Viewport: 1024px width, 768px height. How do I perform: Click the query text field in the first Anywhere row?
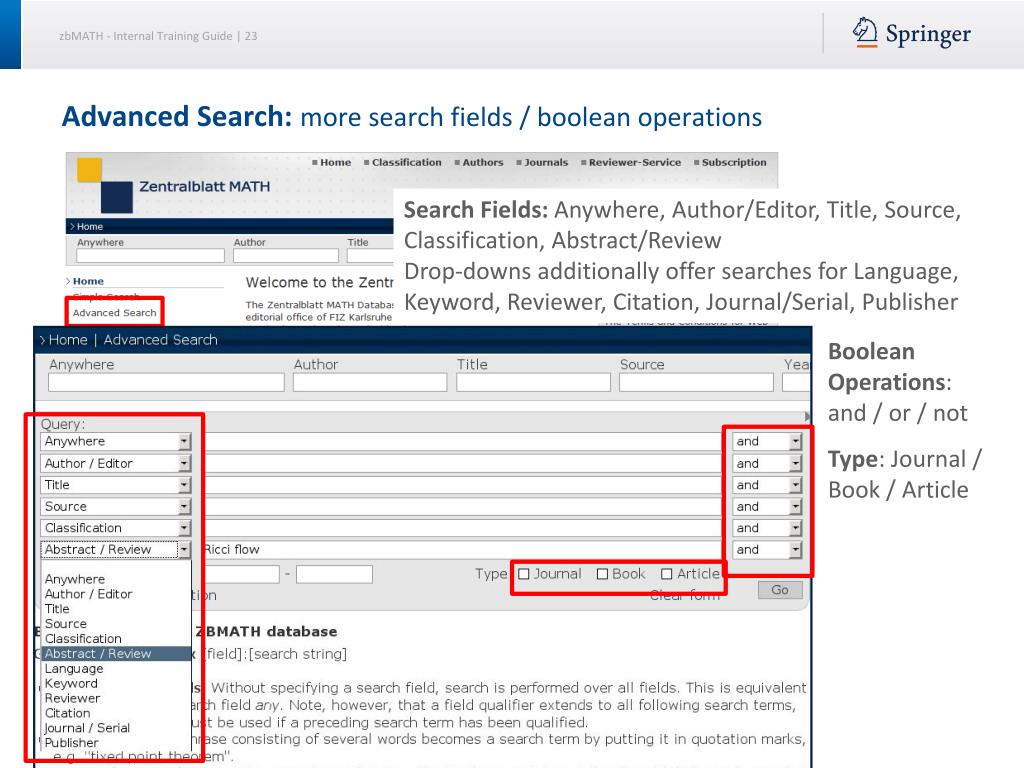click(x=462, y=441)
